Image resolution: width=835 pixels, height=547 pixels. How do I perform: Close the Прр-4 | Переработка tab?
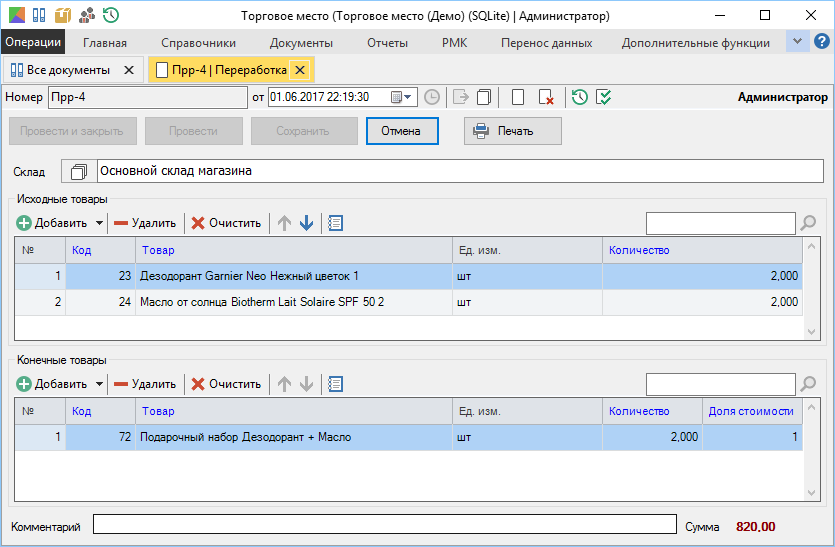300,70
